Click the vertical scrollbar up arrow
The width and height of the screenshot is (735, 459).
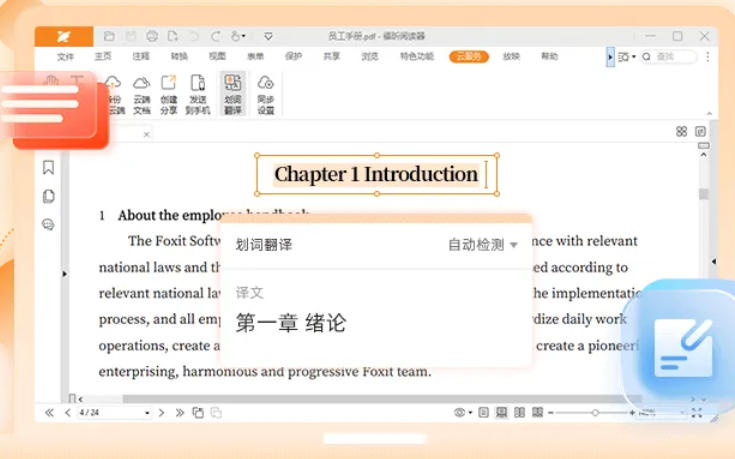704,155
